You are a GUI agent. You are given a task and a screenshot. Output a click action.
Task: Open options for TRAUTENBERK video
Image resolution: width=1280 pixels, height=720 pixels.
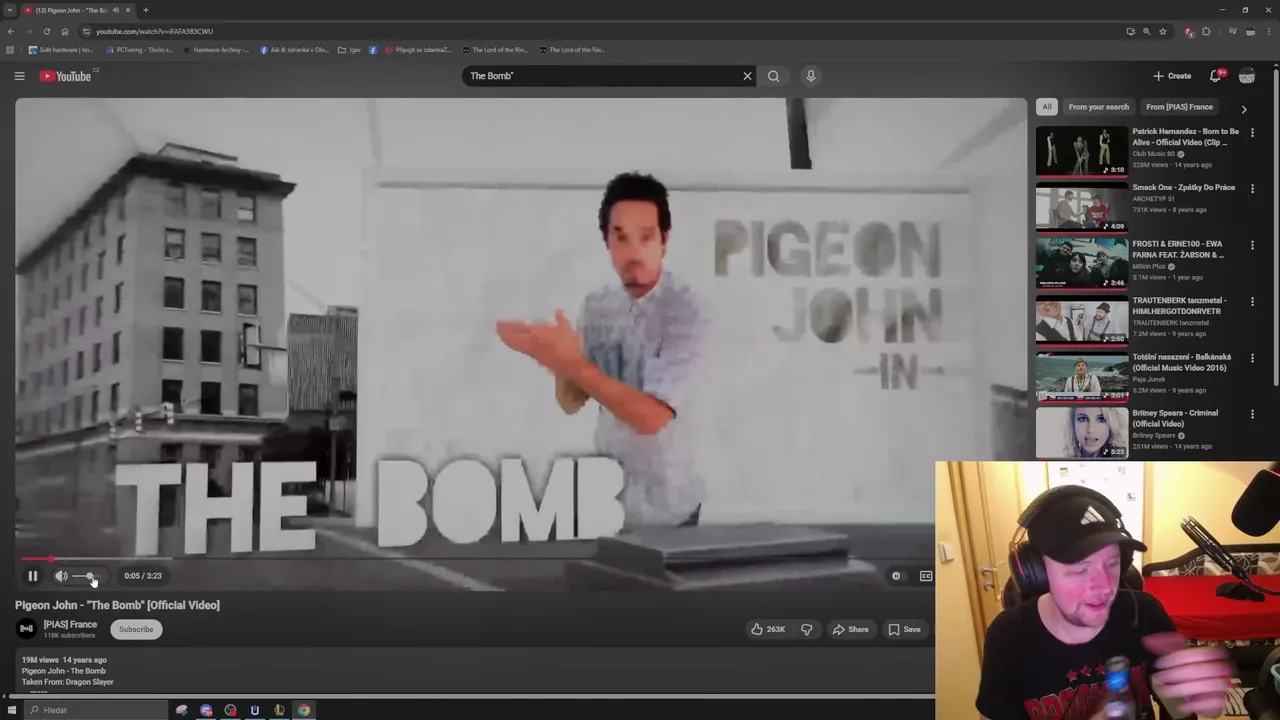click(x=1252, y=301)
